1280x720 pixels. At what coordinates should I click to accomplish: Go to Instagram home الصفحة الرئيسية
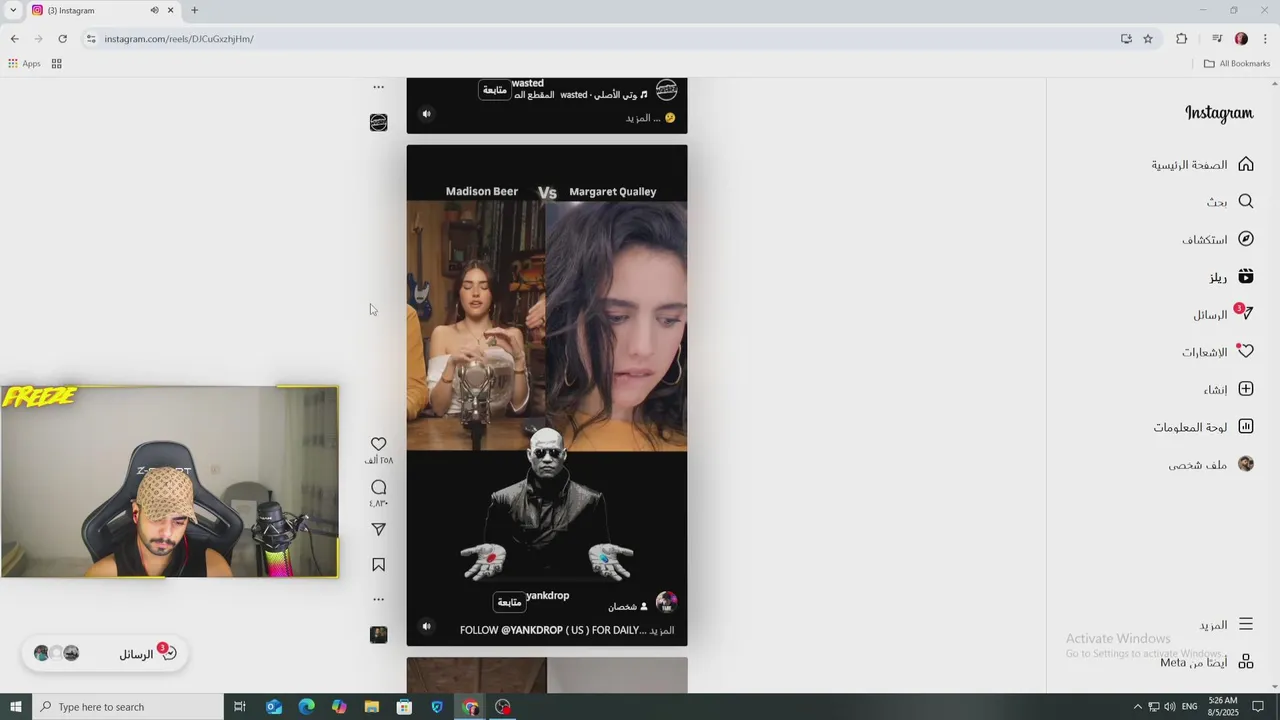point(1203,164)
